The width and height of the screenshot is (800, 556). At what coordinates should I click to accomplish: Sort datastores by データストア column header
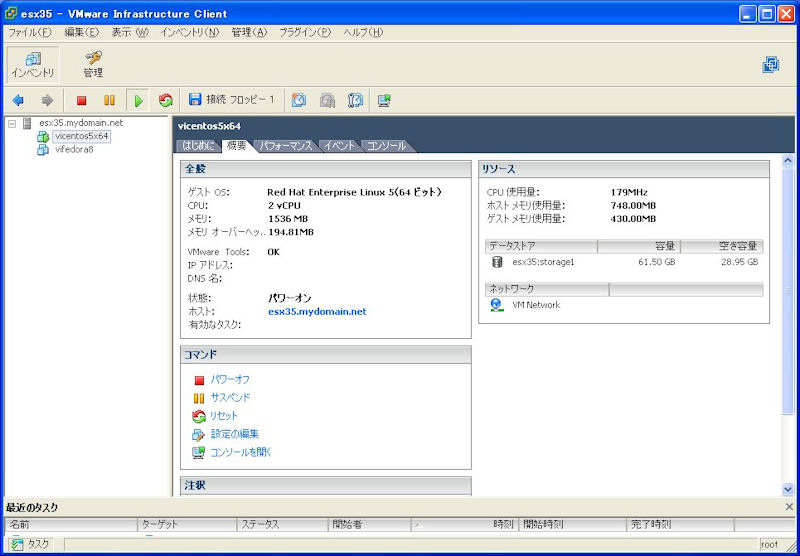tap(541, 246)
